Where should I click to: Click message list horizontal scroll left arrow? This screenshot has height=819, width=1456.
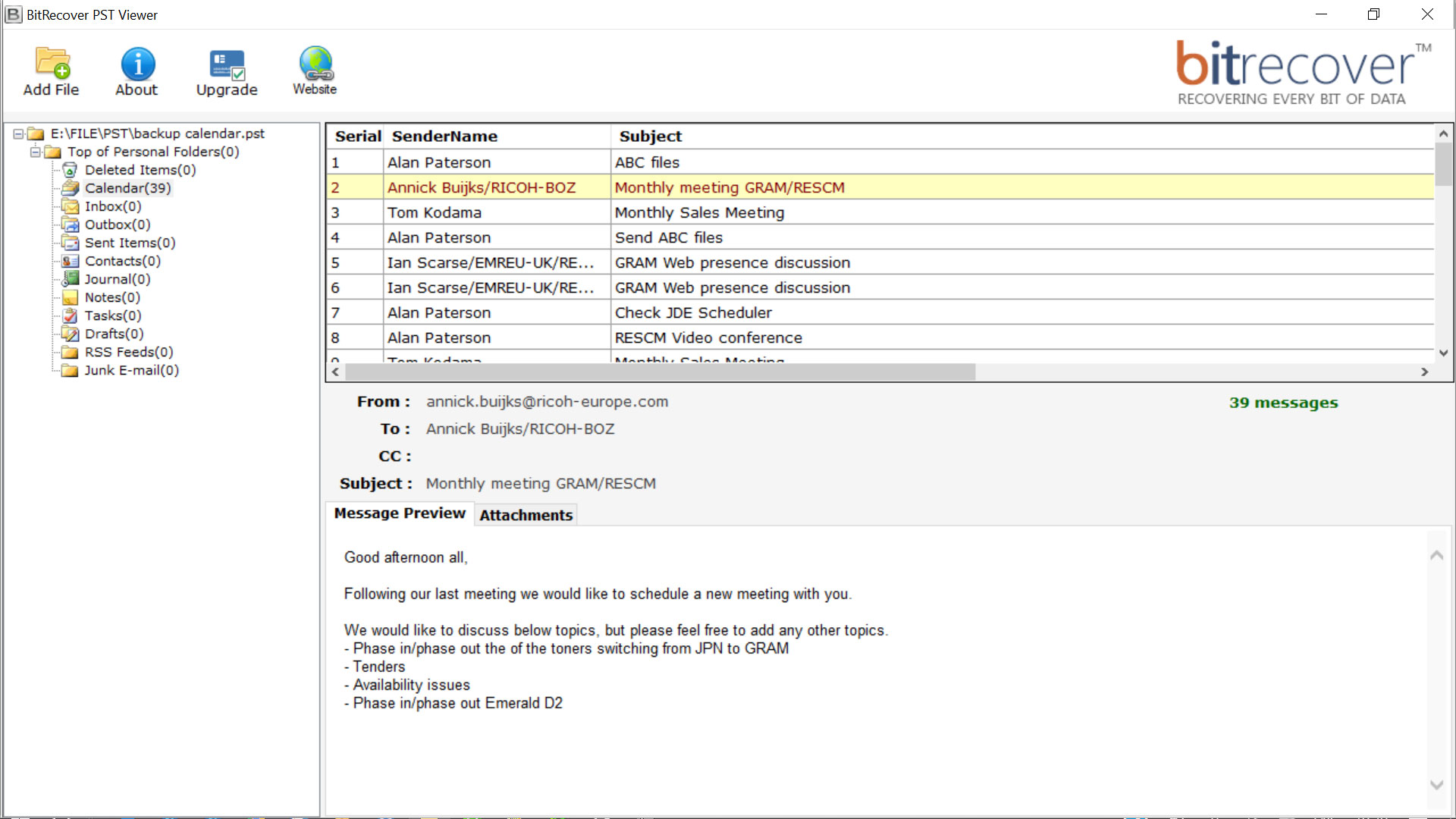coord(336,372)
